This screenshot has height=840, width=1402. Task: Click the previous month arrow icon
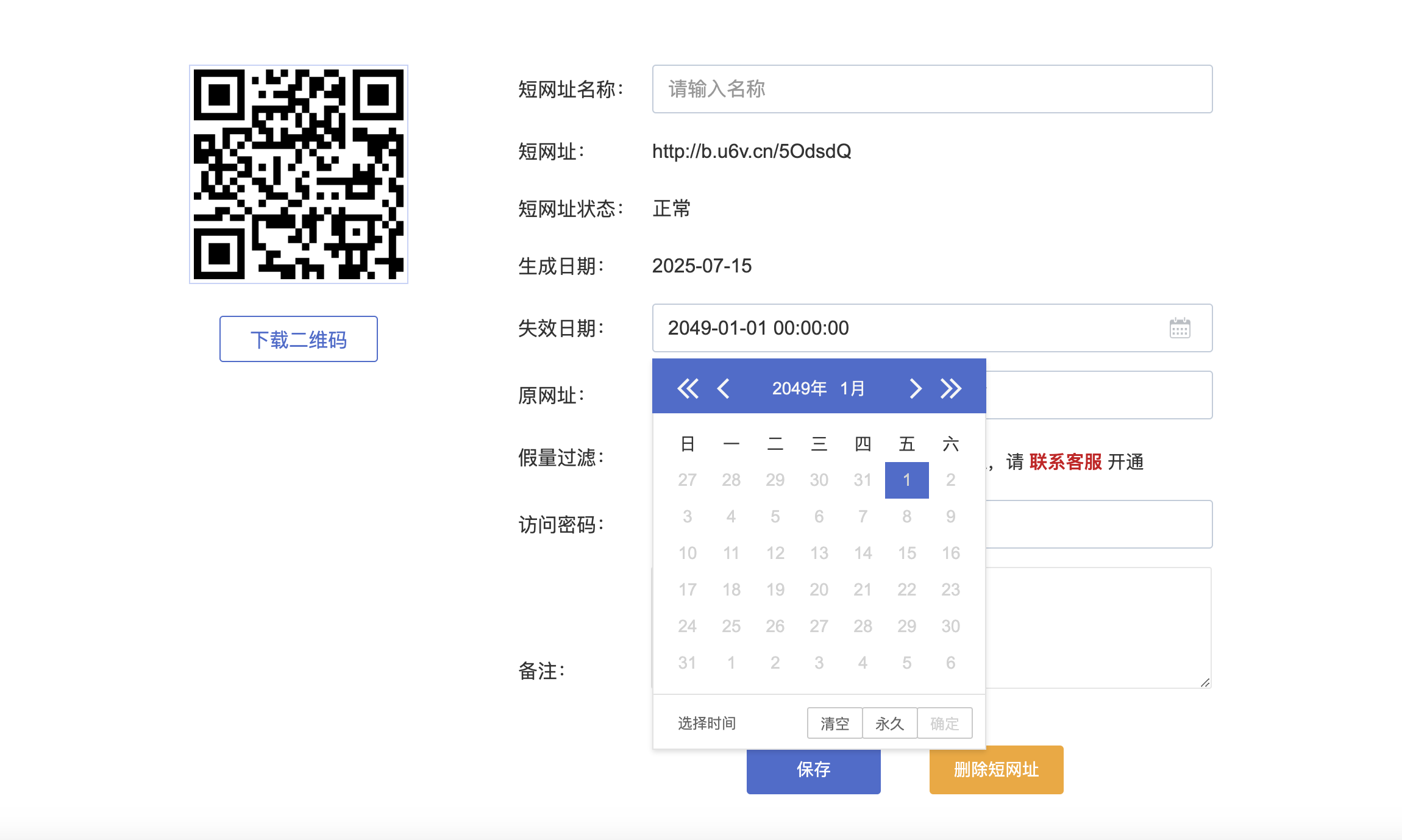coord(724,388)
